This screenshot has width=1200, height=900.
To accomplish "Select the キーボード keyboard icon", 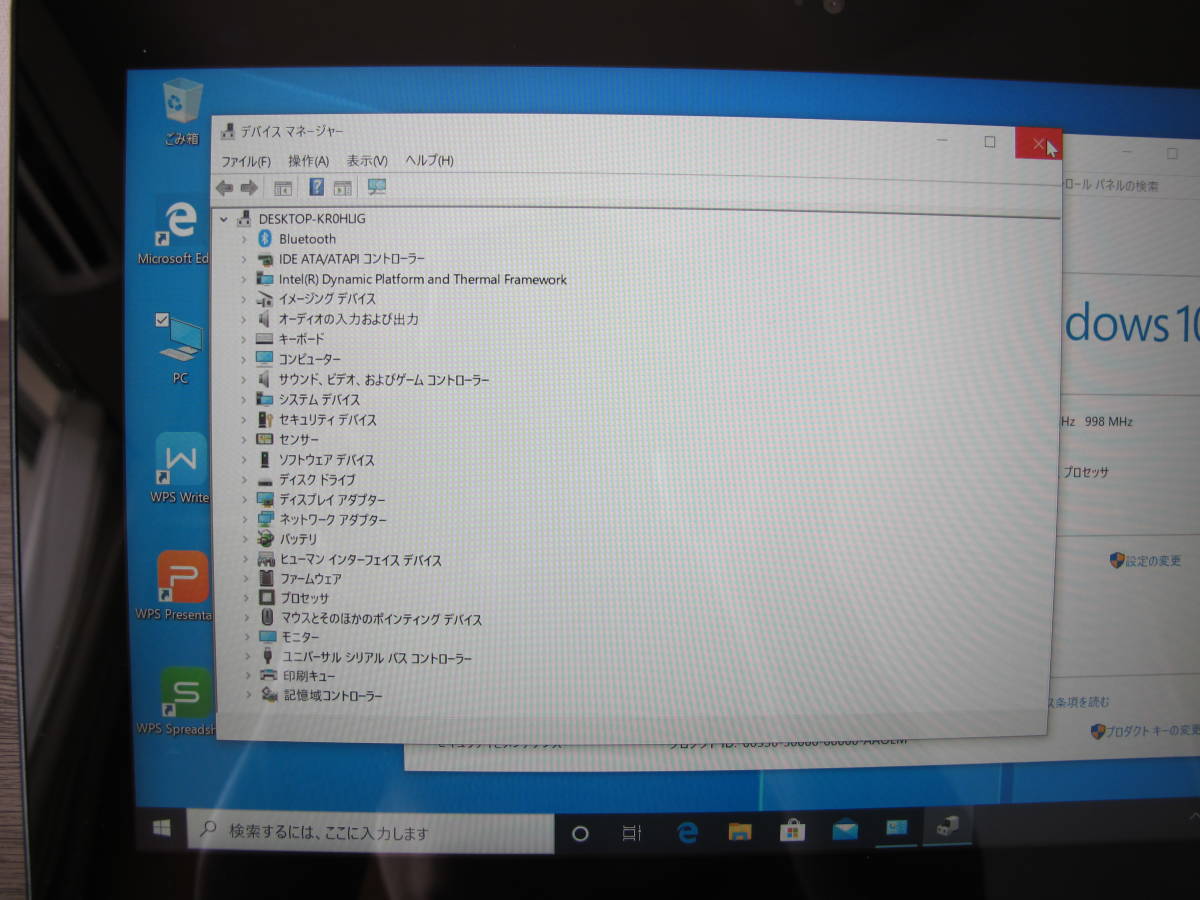I will tap(264, 339).
